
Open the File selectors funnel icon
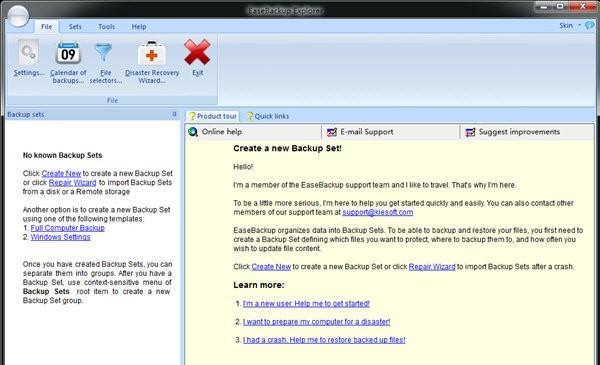[x=104, y=52]
